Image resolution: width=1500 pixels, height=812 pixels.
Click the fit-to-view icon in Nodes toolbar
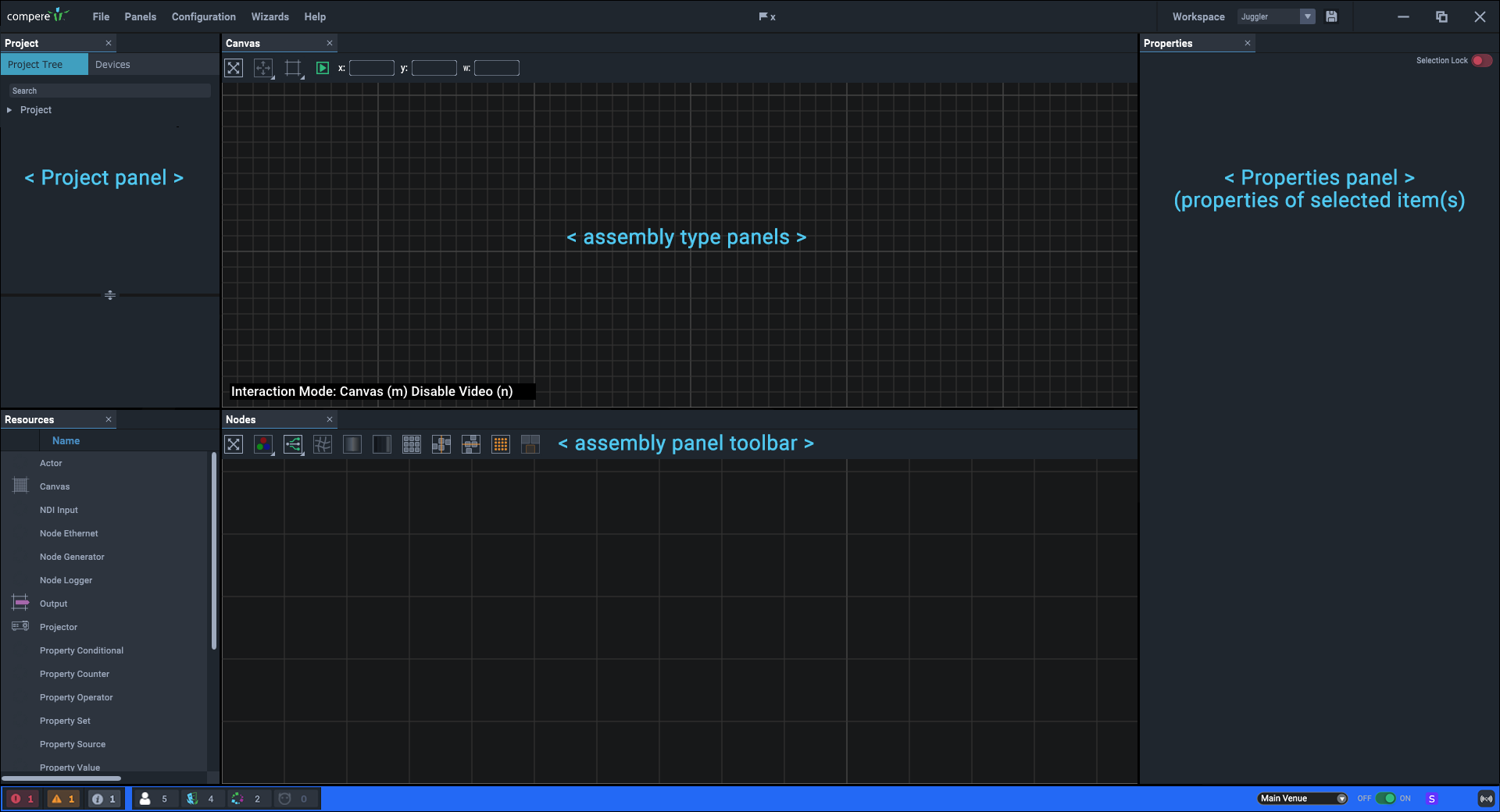pos(234,444)
